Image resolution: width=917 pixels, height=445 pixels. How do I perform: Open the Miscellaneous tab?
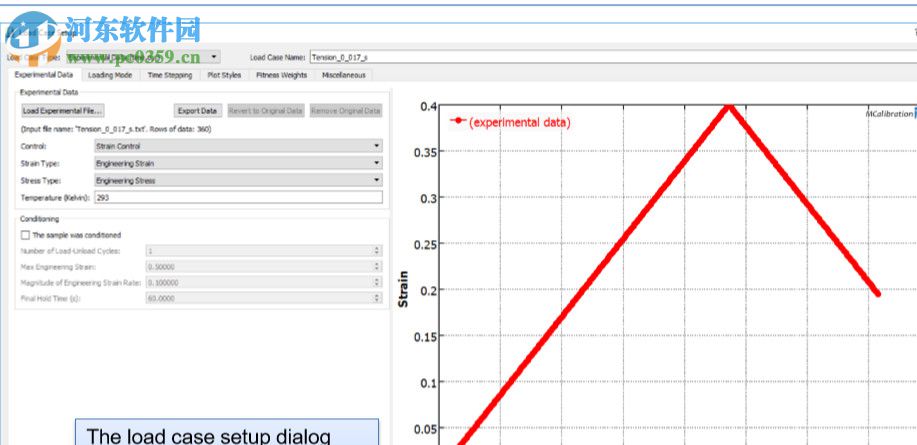point(344,75)
